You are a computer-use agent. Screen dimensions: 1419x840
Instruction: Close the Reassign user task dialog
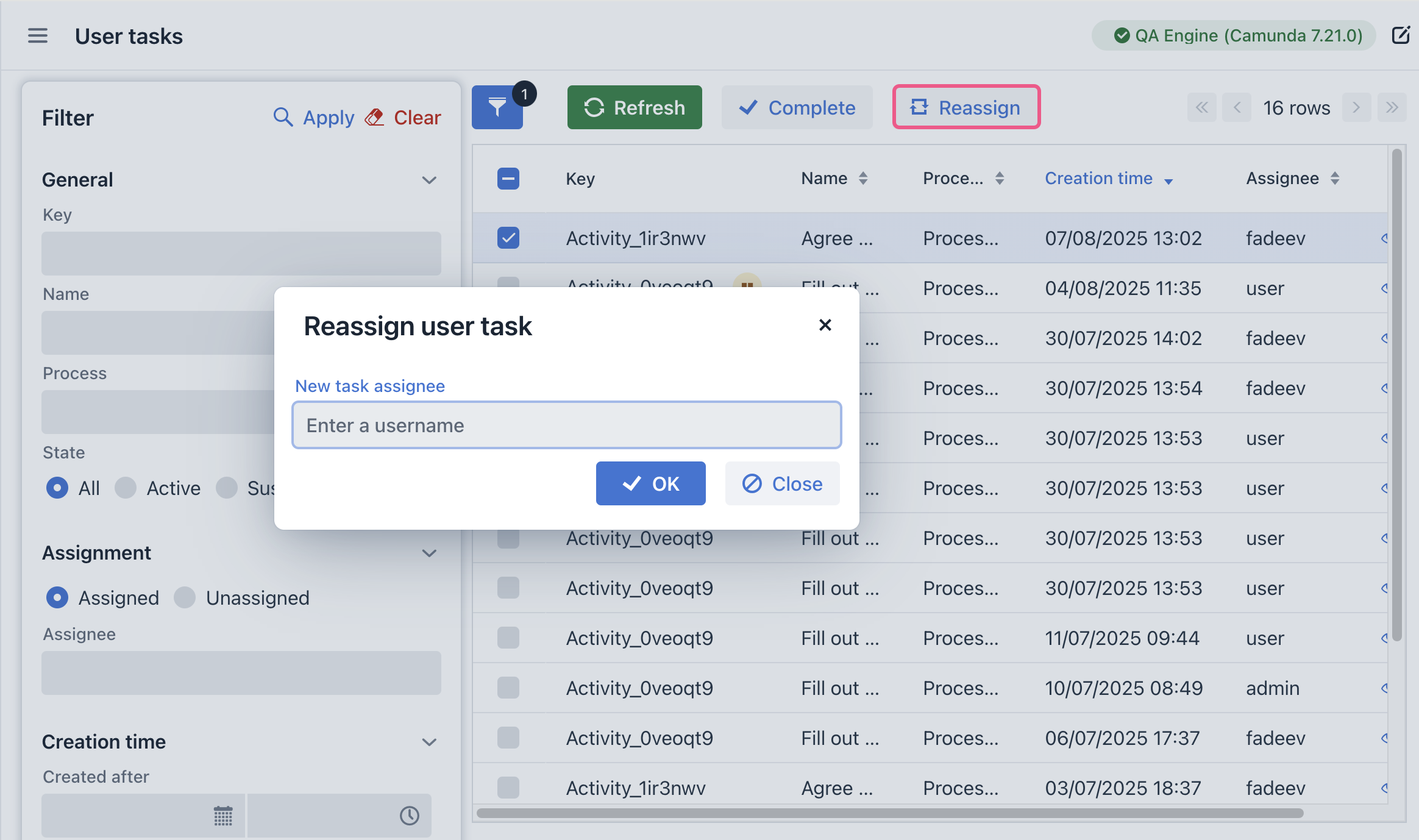825,325
